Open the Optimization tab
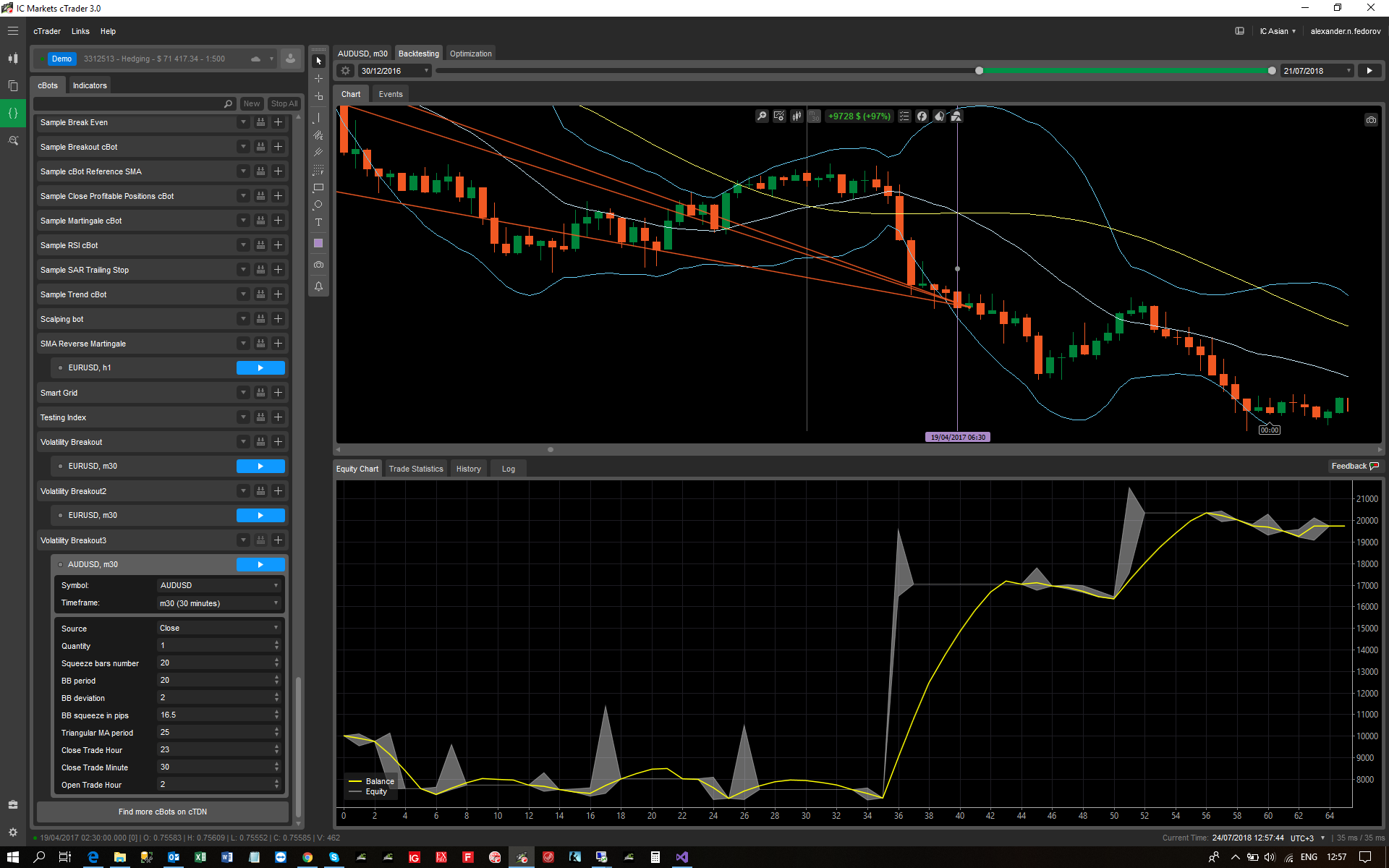 click(470, 54)
